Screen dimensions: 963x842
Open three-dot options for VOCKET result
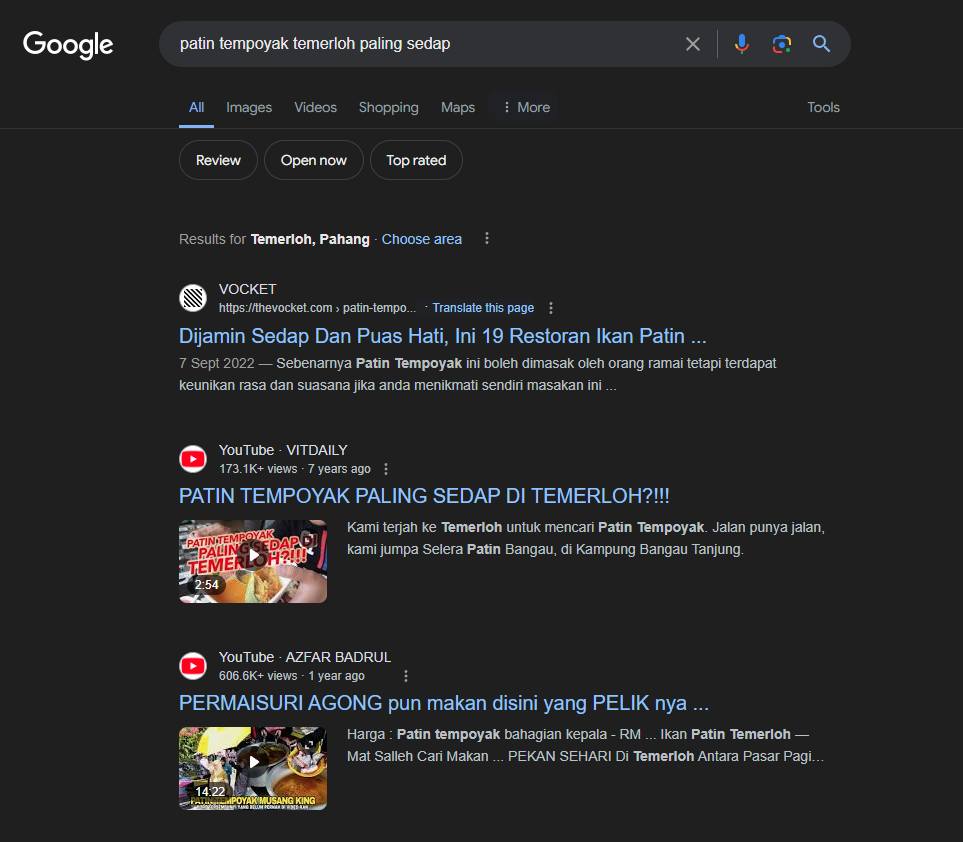click(551, 308)
